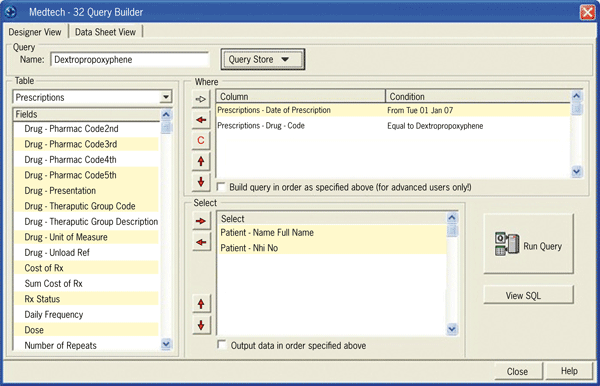The width and height of the screenshot is (600, 386).
Task: Switch to the Data Sheet View tab
Action: pos(105,32)
